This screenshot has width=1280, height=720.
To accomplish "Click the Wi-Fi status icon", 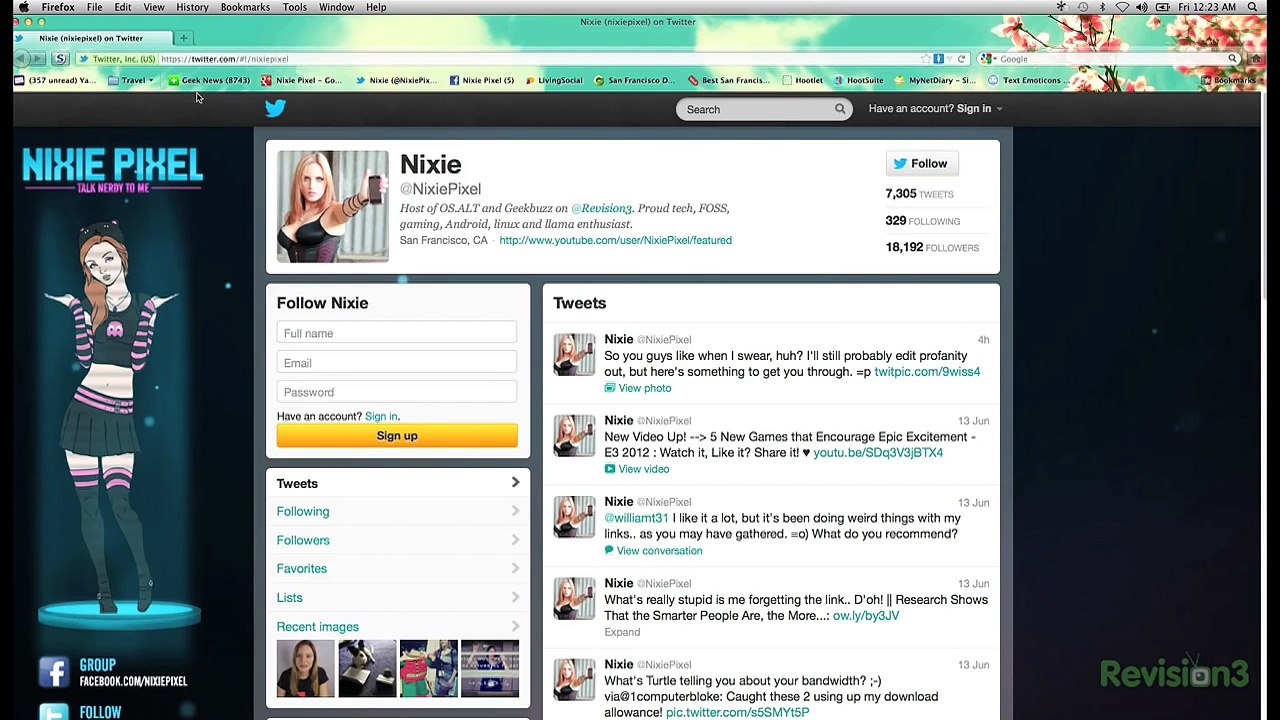I will (x=1122, y=7).
